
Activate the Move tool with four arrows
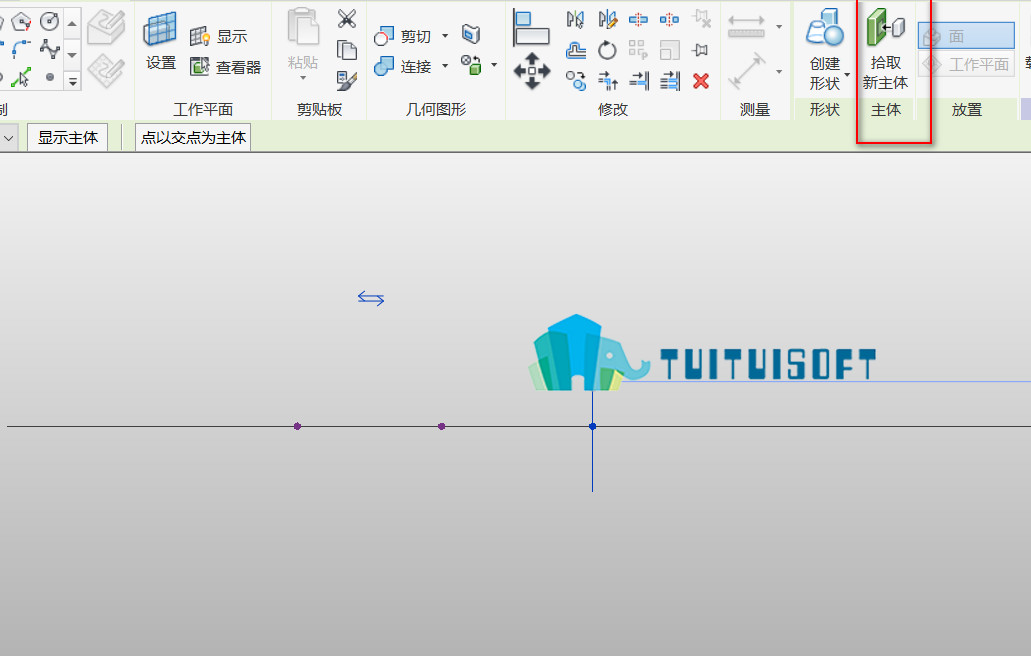(531, 70)
